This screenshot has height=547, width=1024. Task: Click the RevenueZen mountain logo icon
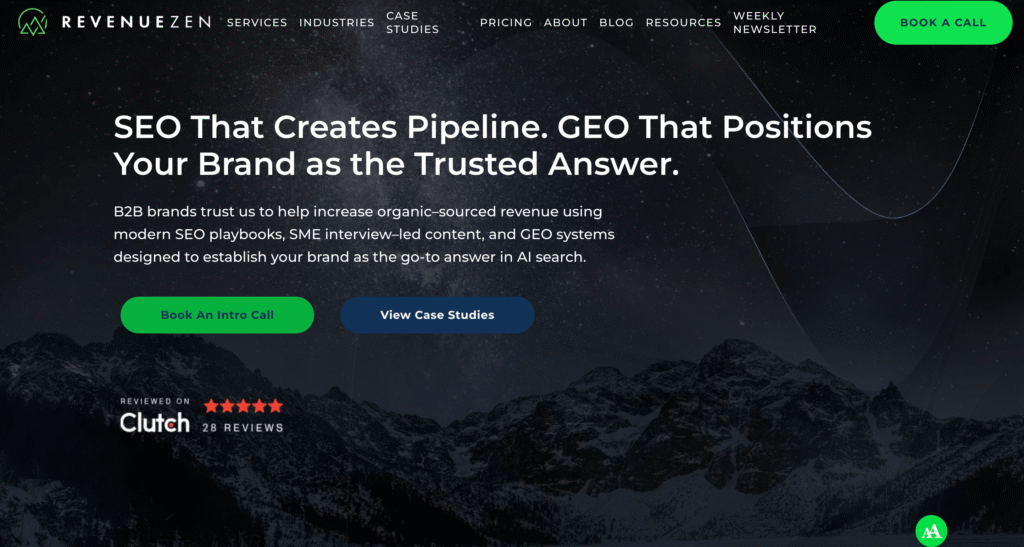[x=33, y=22]
